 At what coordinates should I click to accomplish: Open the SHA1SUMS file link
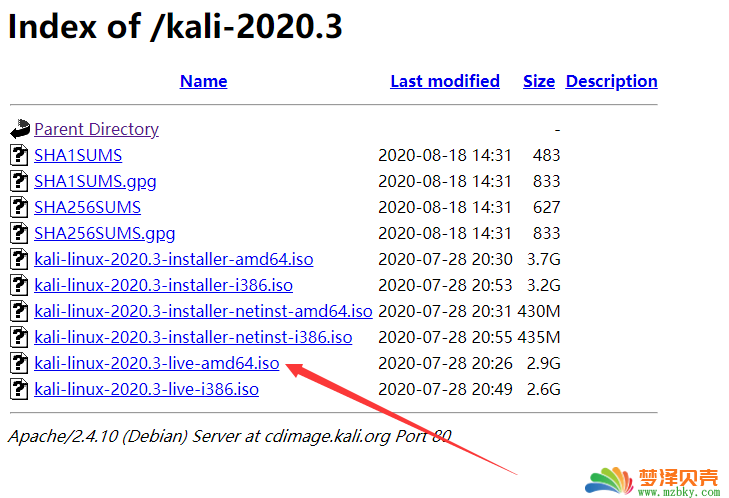click(x=78, y=155)
